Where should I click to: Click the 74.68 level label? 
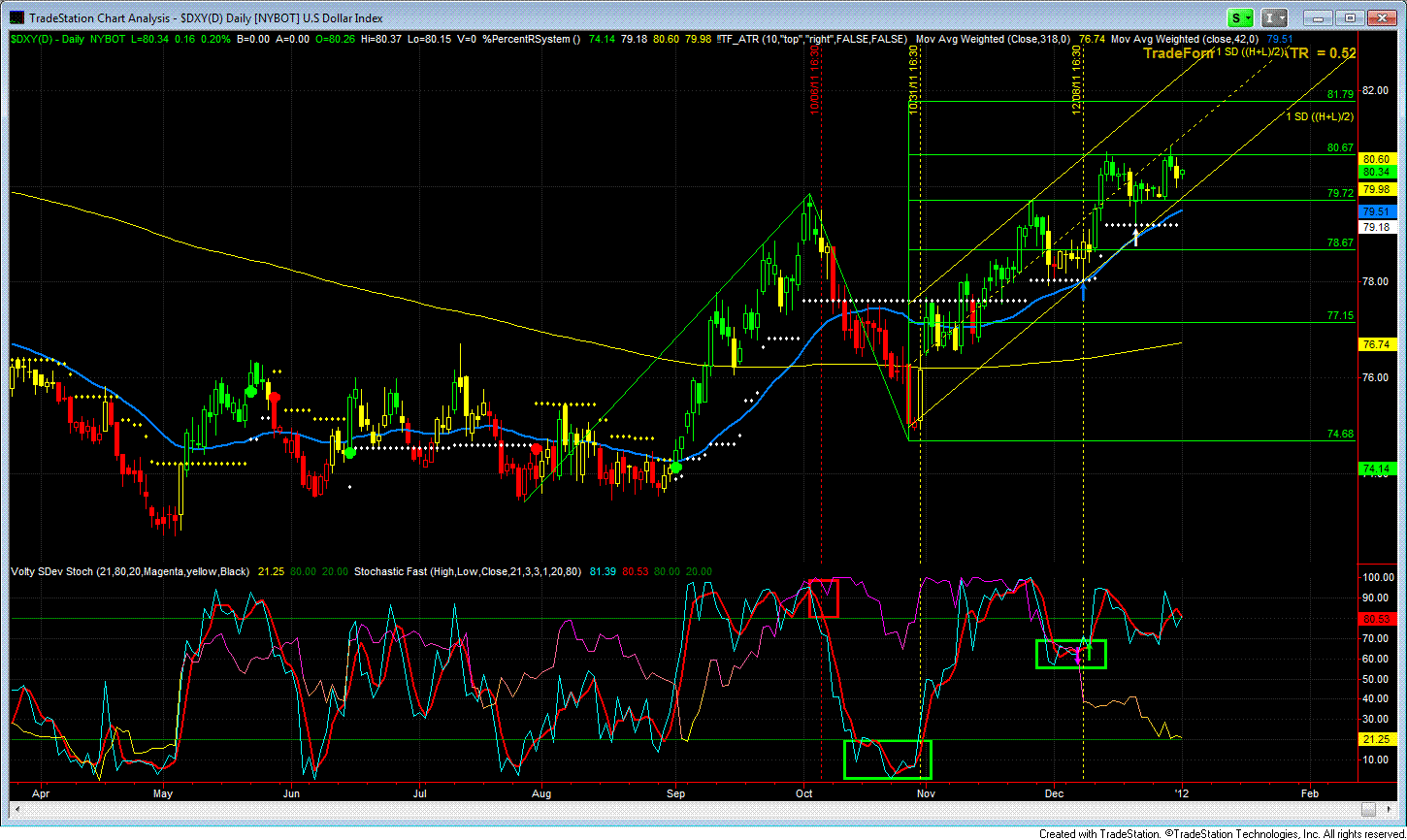[x=1340, y=434]
